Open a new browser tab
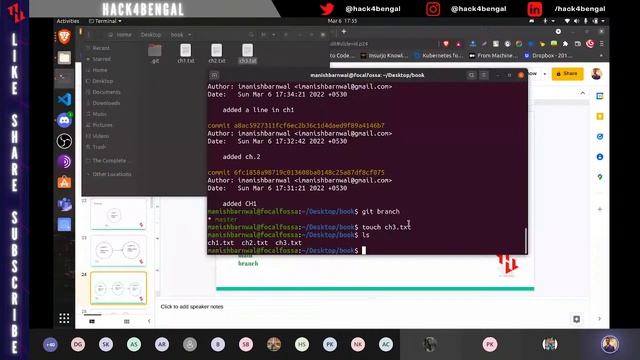This screenshot has height=360, width=640. point(344,31)
